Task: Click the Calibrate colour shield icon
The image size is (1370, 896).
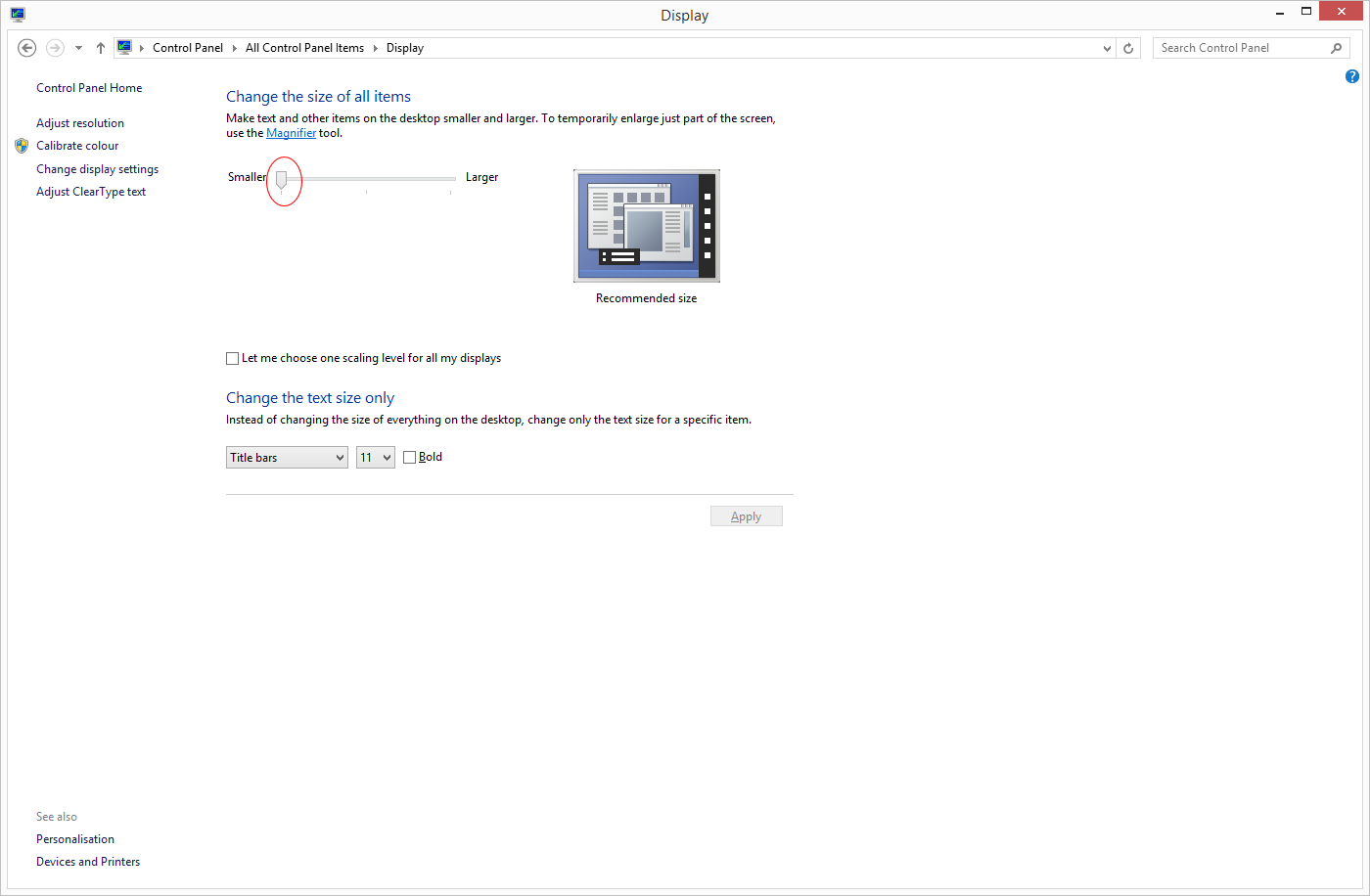Action: 22,146
